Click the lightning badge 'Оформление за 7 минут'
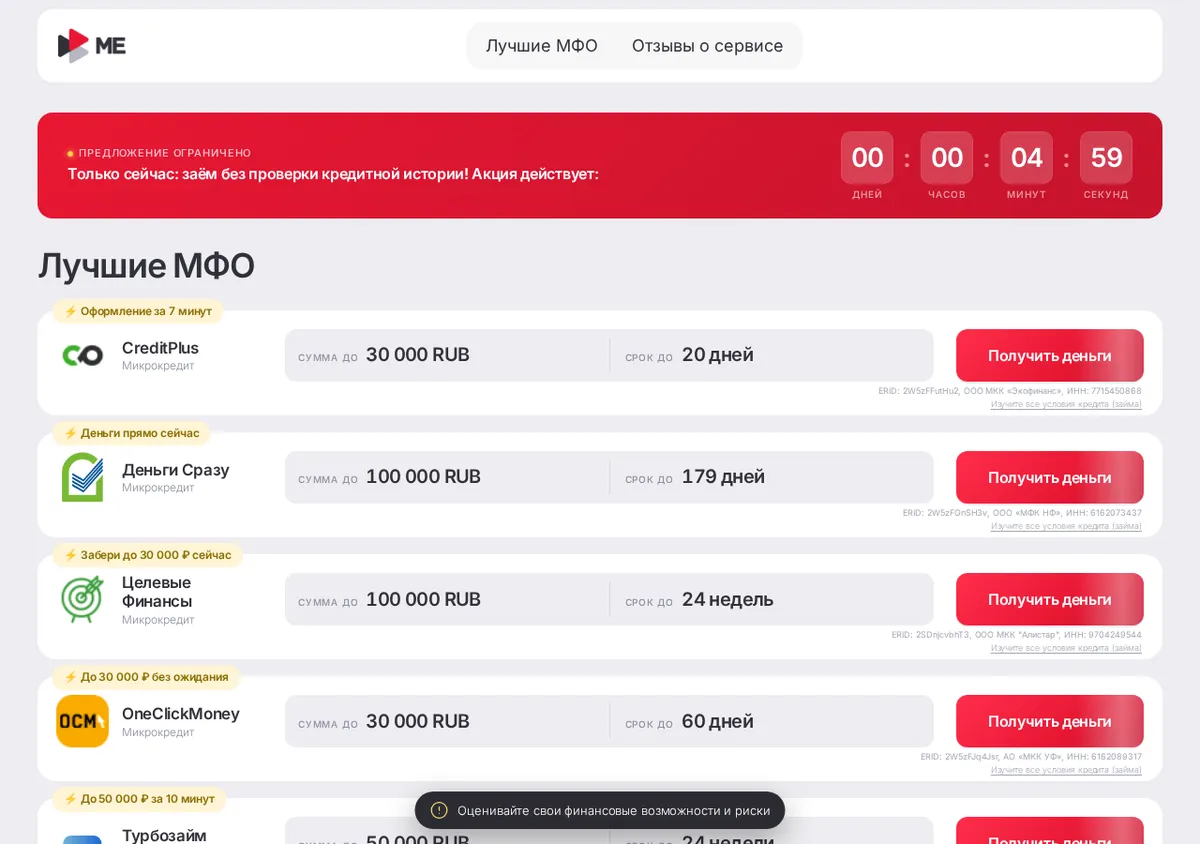 138,311
